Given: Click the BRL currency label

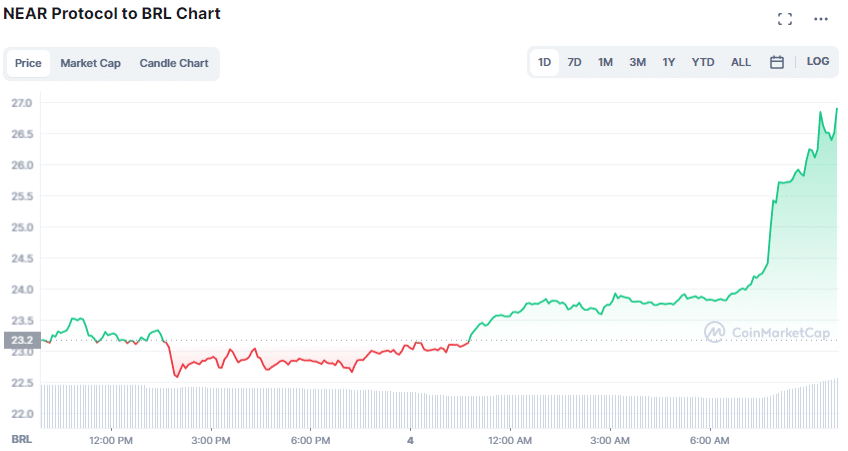Looking at the screenshot, I should coord(22,439).
